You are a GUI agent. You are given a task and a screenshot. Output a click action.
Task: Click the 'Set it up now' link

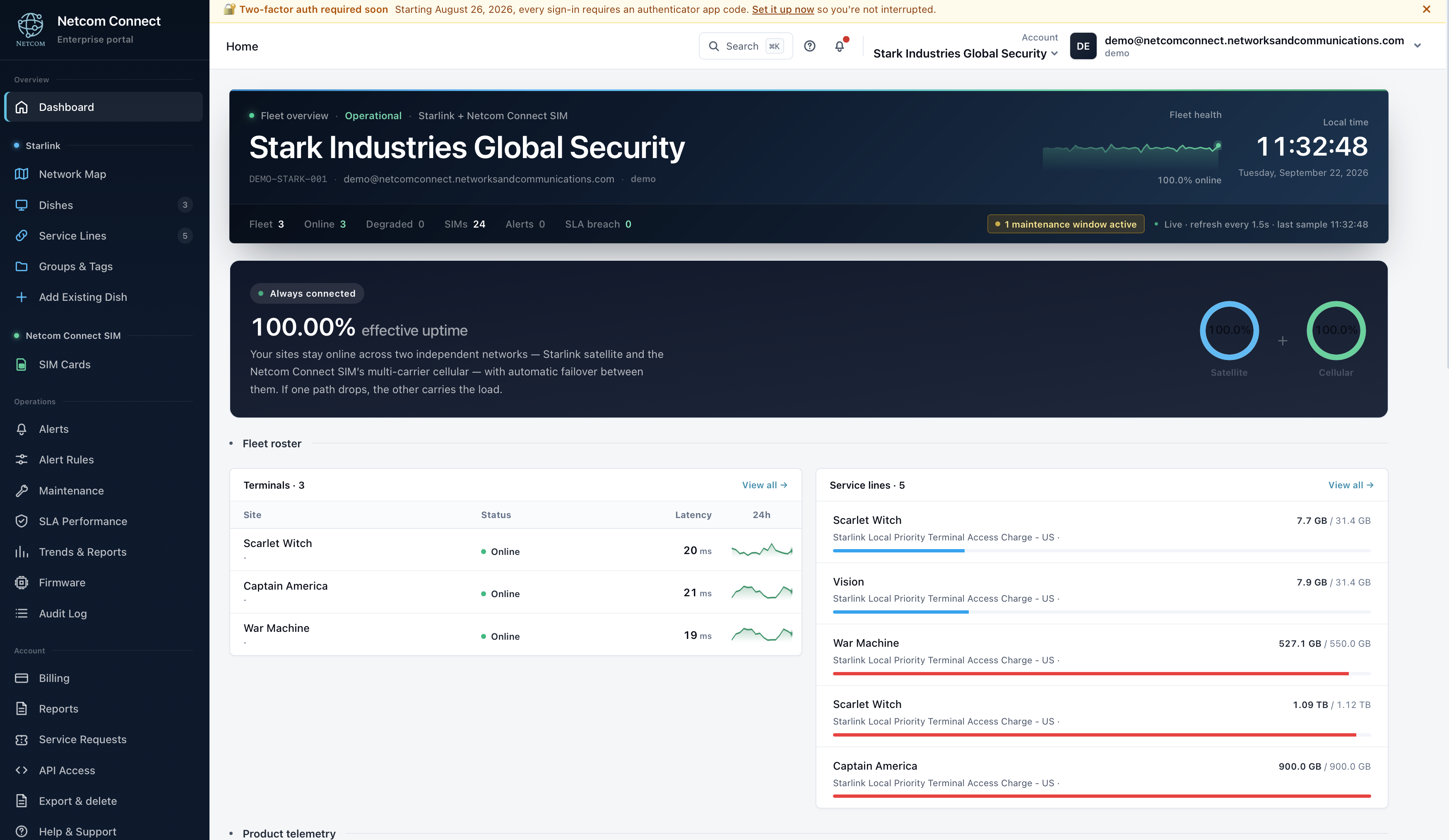pos(782,10)
